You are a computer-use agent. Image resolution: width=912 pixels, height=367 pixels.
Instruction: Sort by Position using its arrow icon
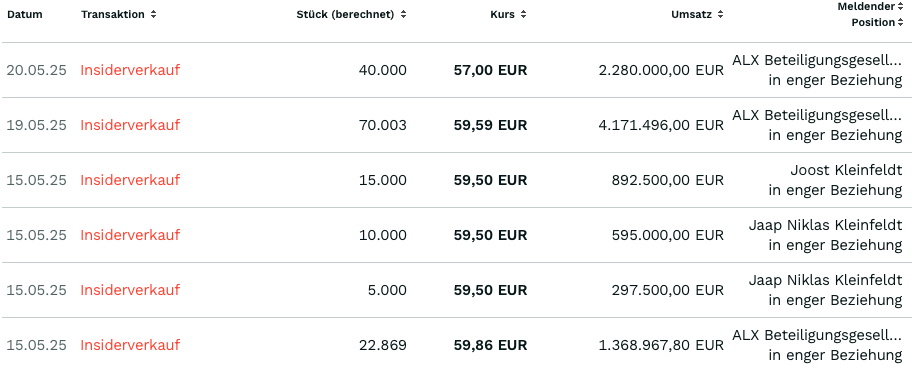click(900, 23)
